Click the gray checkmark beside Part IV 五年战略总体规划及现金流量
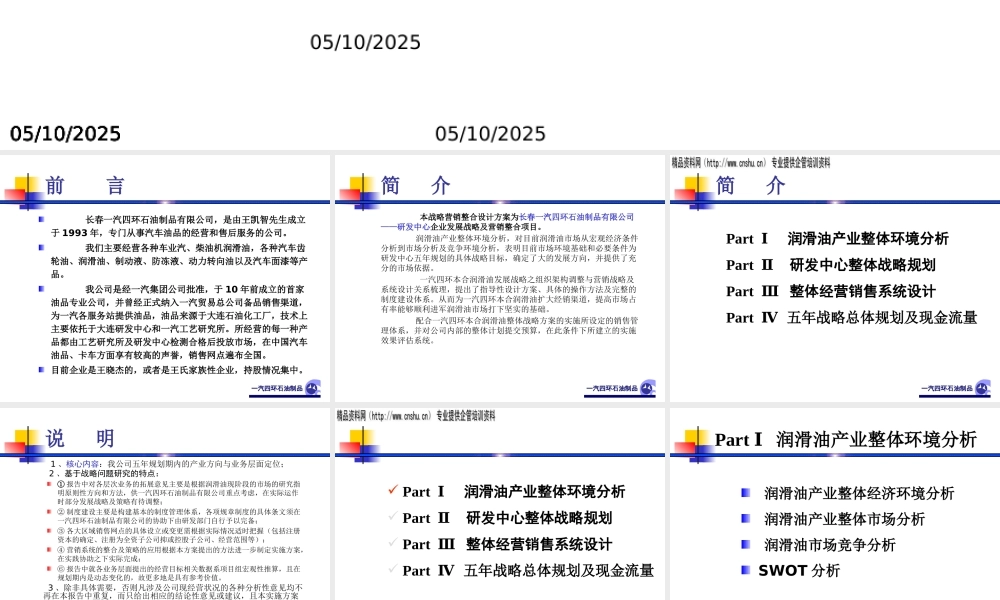 (x=393, y=568)
